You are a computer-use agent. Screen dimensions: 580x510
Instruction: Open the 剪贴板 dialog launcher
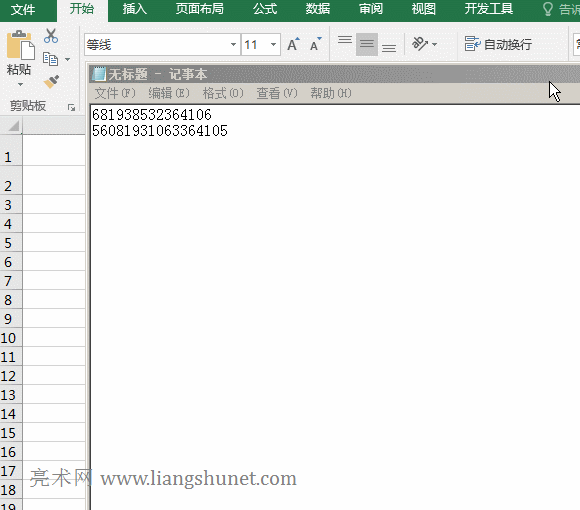point(71,108)
